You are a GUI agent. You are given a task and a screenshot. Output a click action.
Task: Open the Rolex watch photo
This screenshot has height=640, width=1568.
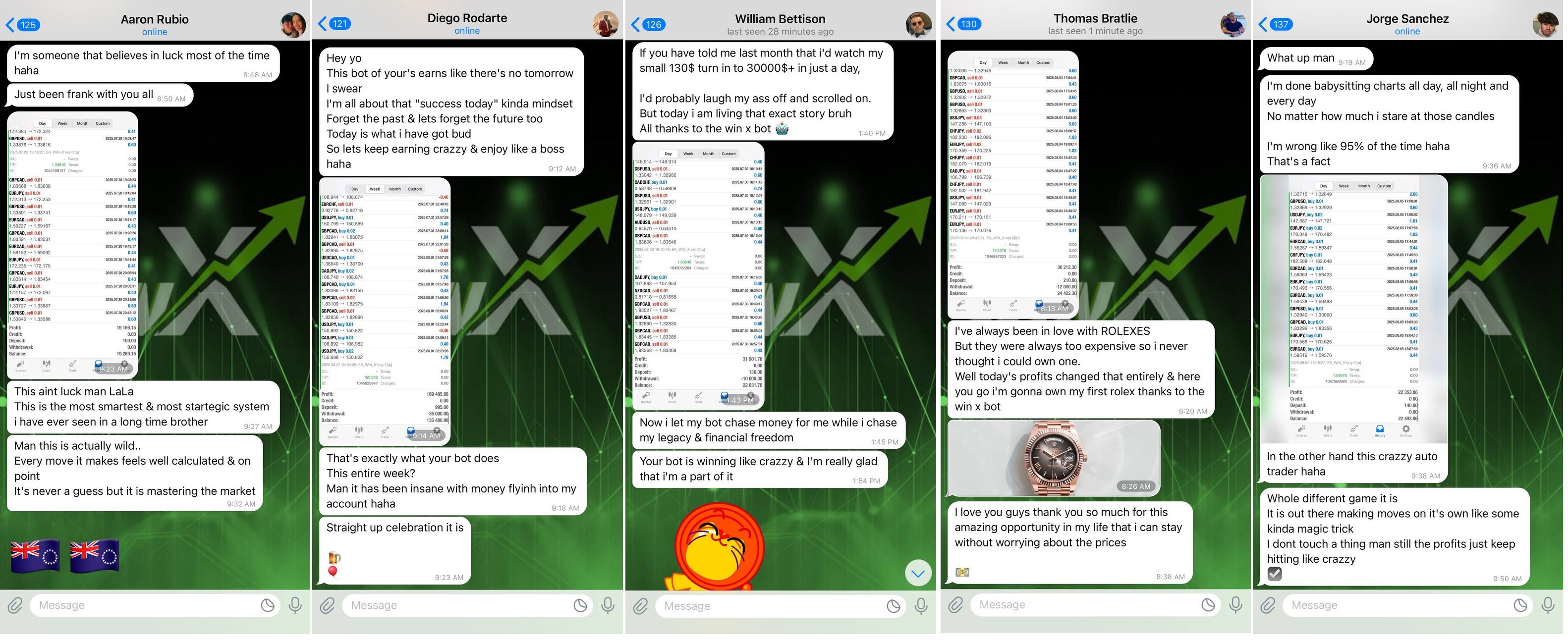(1054, 458)
